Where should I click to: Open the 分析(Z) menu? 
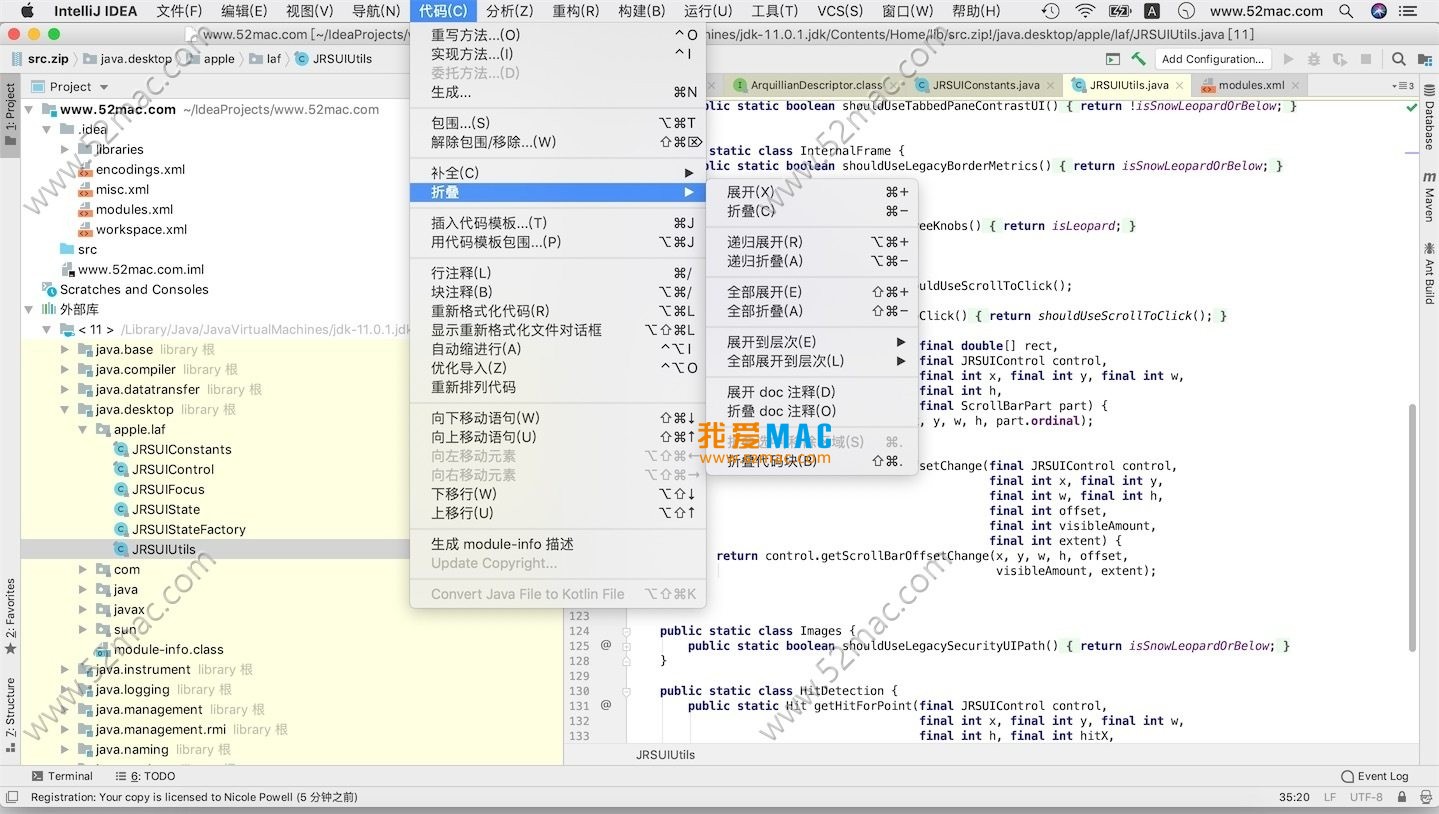(509, 11)
